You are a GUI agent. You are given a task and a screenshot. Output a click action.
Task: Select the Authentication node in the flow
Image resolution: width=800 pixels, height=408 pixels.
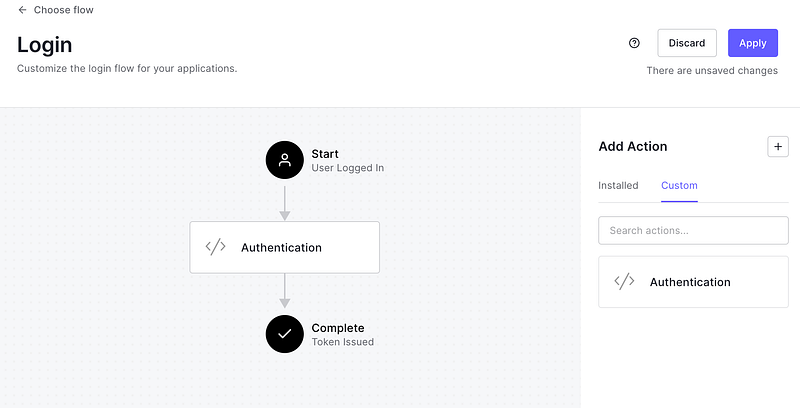(284, 247)
